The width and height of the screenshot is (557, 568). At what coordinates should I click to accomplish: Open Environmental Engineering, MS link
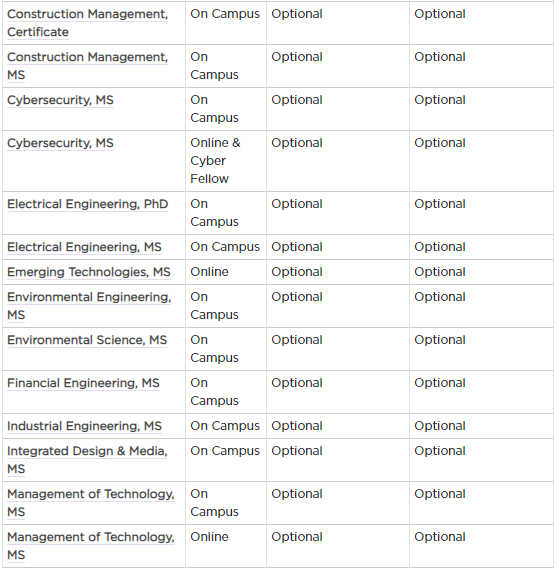click(x=89, y=306)
